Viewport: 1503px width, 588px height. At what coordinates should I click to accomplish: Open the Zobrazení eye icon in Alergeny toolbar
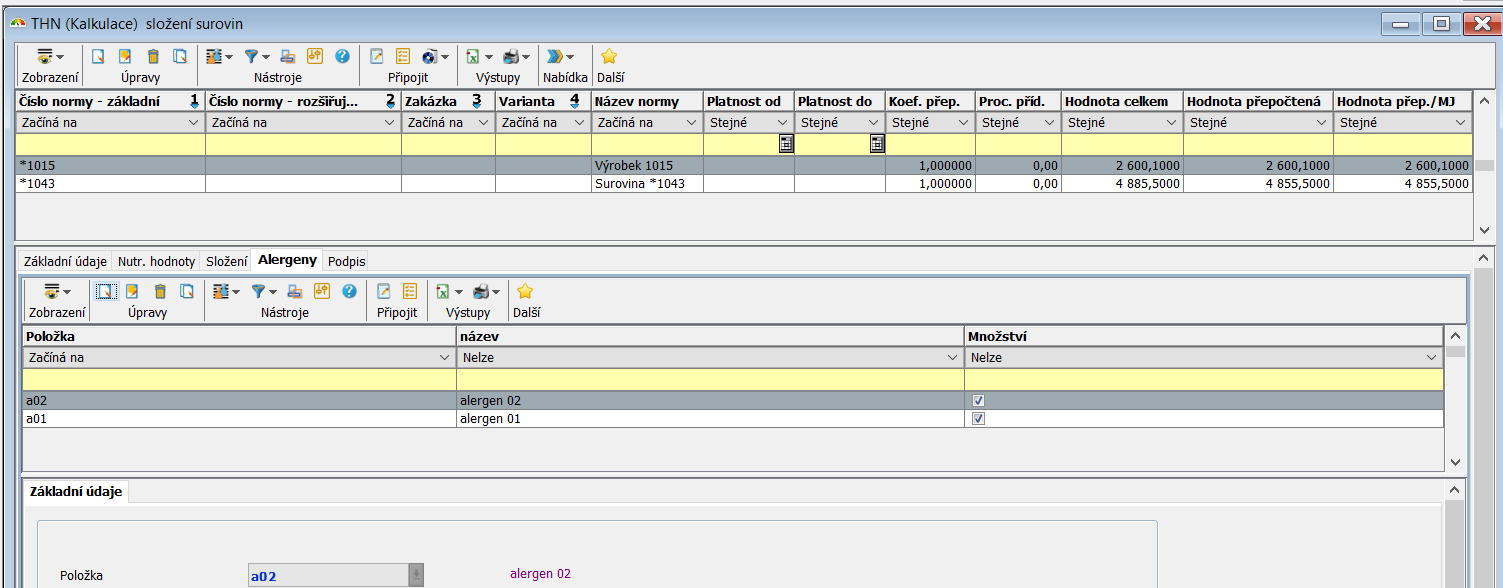[x=53, y=292]
